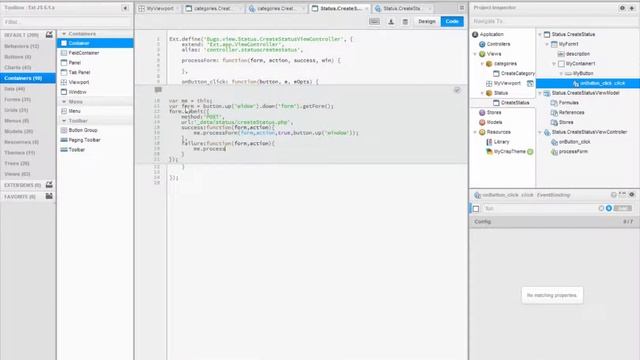Open the Charts toolbox category
This screenshot has height=360, width=640.
pos(28,67)
